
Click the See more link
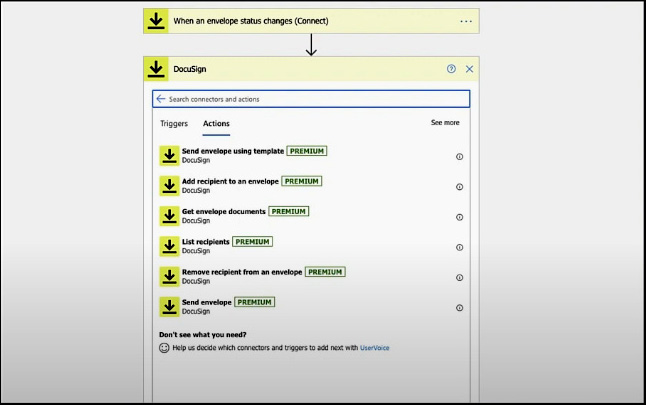tap(445, 122)
